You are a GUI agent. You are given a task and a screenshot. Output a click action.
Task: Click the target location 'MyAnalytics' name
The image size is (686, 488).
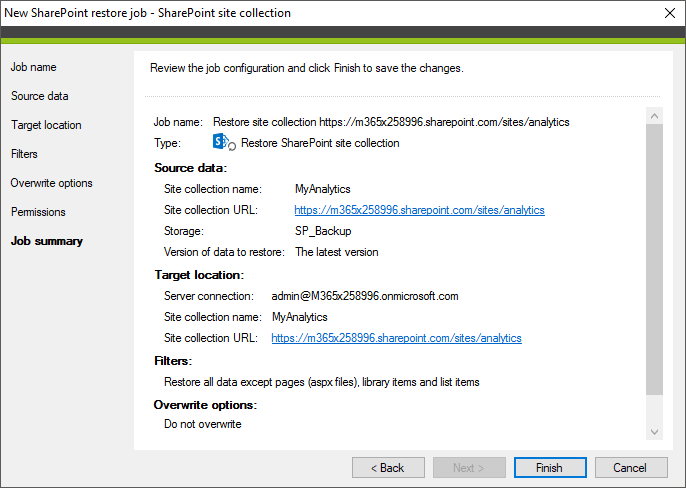point(300,317)
